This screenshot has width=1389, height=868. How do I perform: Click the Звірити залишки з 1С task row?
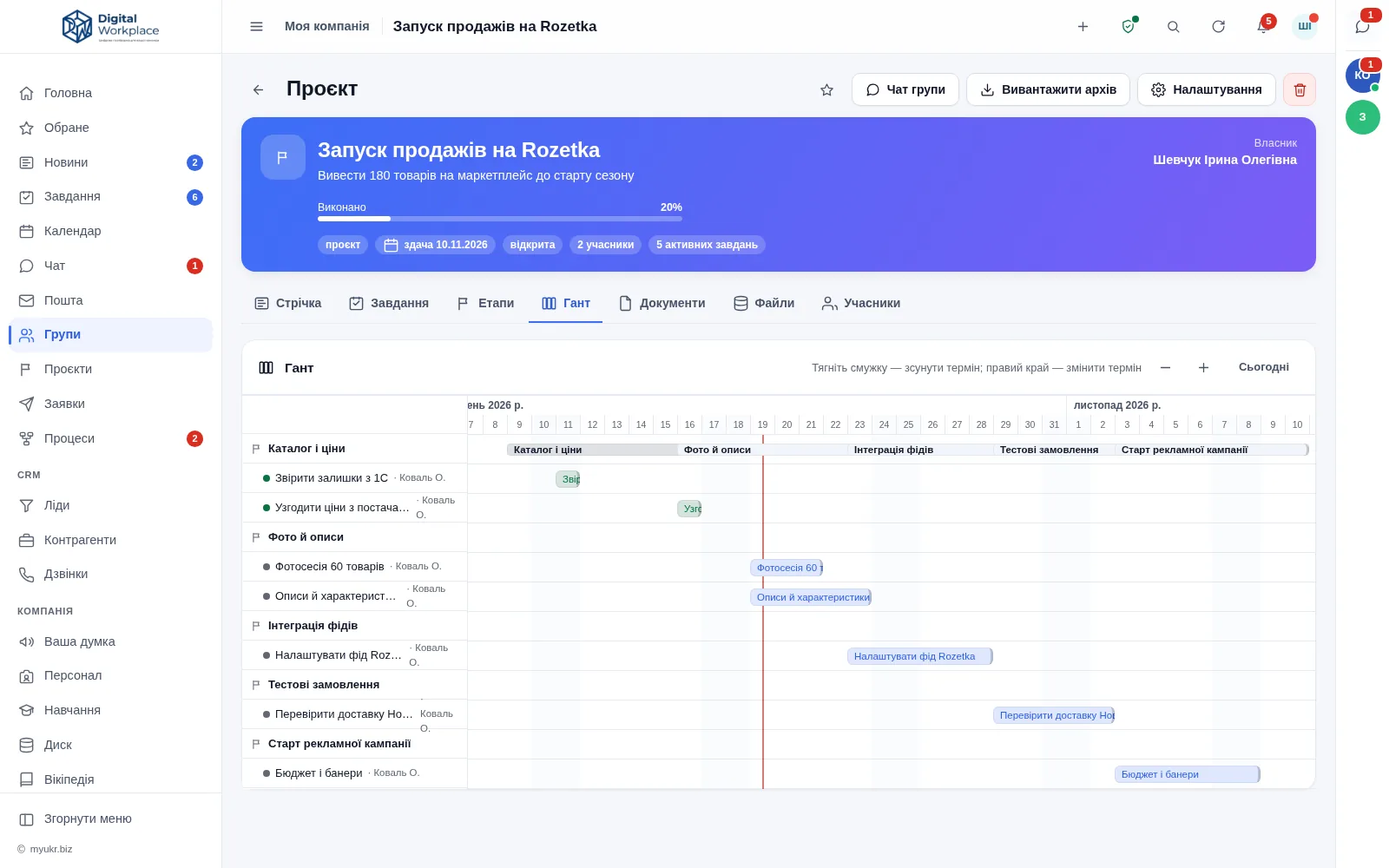tap(355, 478)
